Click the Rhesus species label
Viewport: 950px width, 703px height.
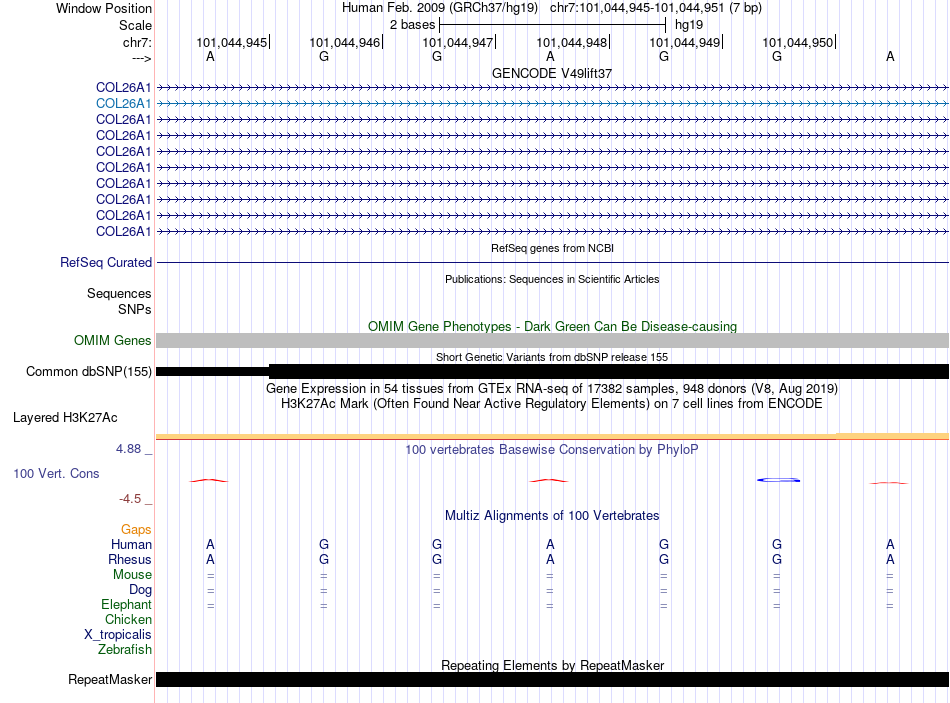(130, 559)
